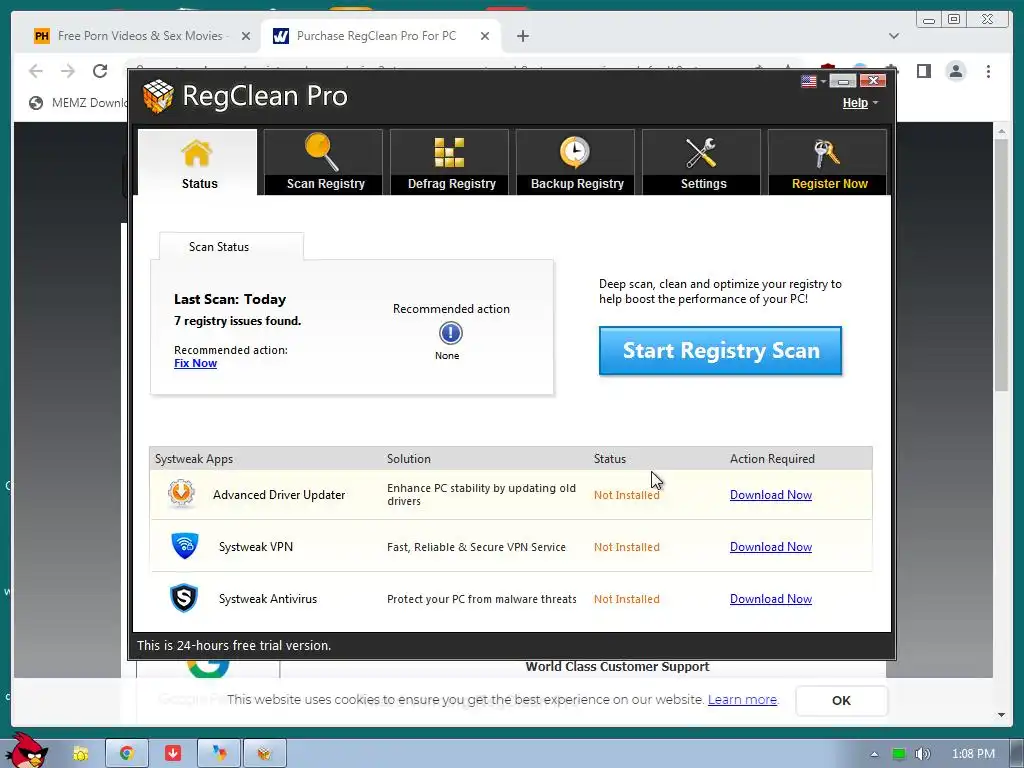Open a new browser tab

[522, 36]
